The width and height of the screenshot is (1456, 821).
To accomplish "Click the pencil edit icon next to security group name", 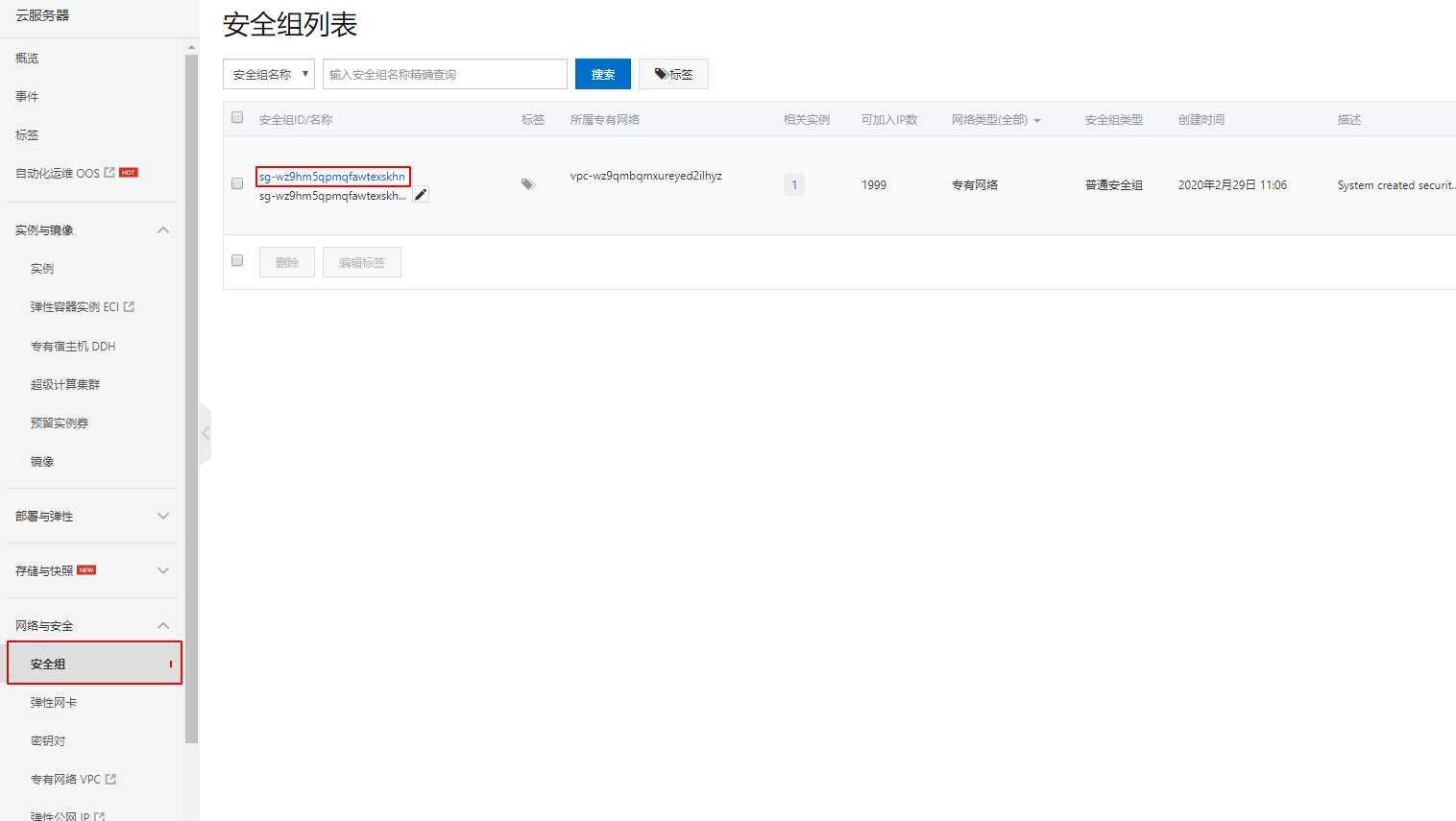I will [421, 195].
